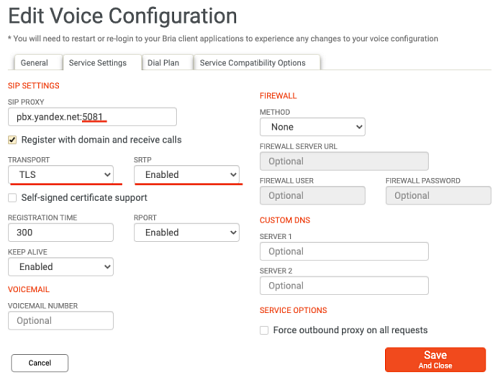Click the Custom DNS Server 1 field

coord(344,251)
